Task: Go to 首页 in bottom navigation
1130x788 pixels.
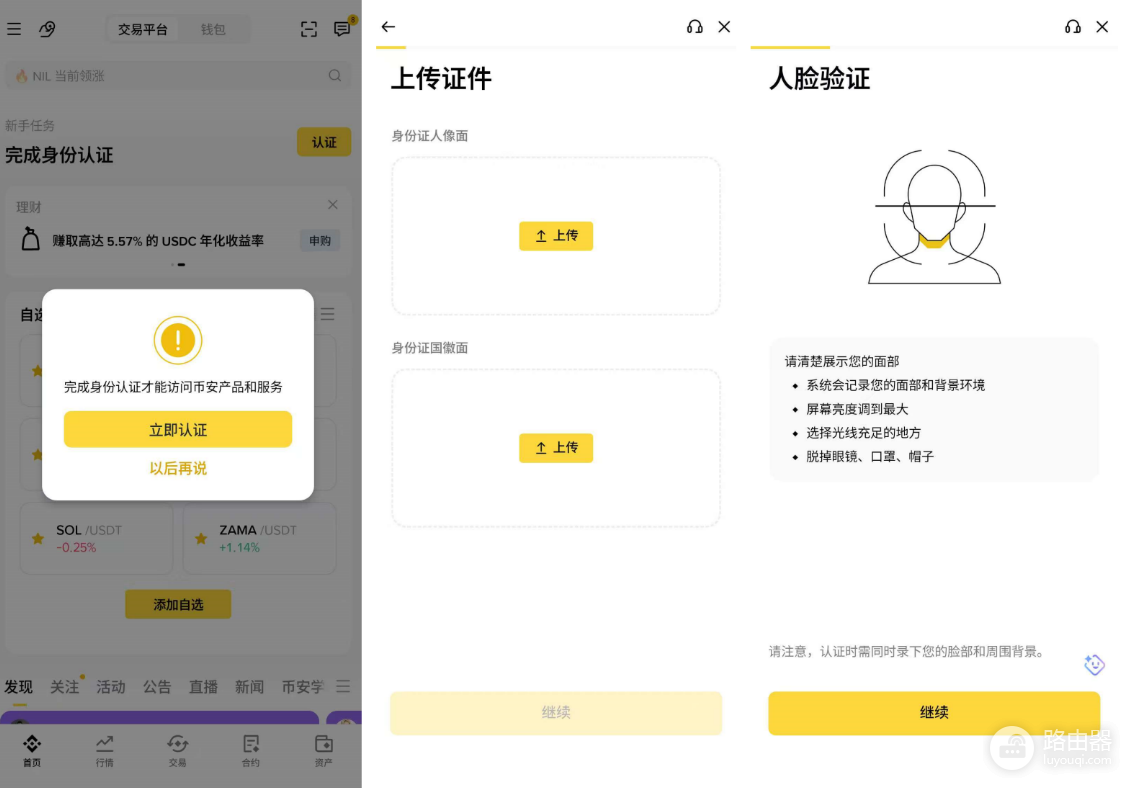Action: coord(32,751)
